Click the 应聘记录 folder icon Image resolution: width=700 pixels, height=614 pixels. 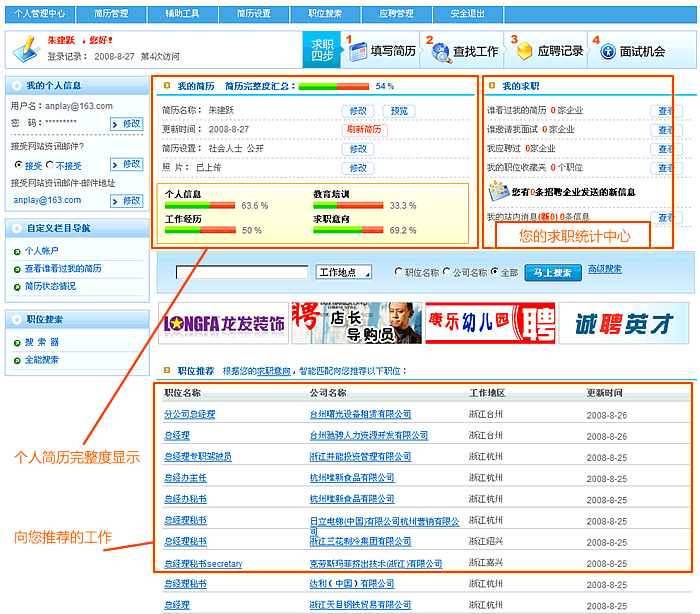[x=522, y=51]
